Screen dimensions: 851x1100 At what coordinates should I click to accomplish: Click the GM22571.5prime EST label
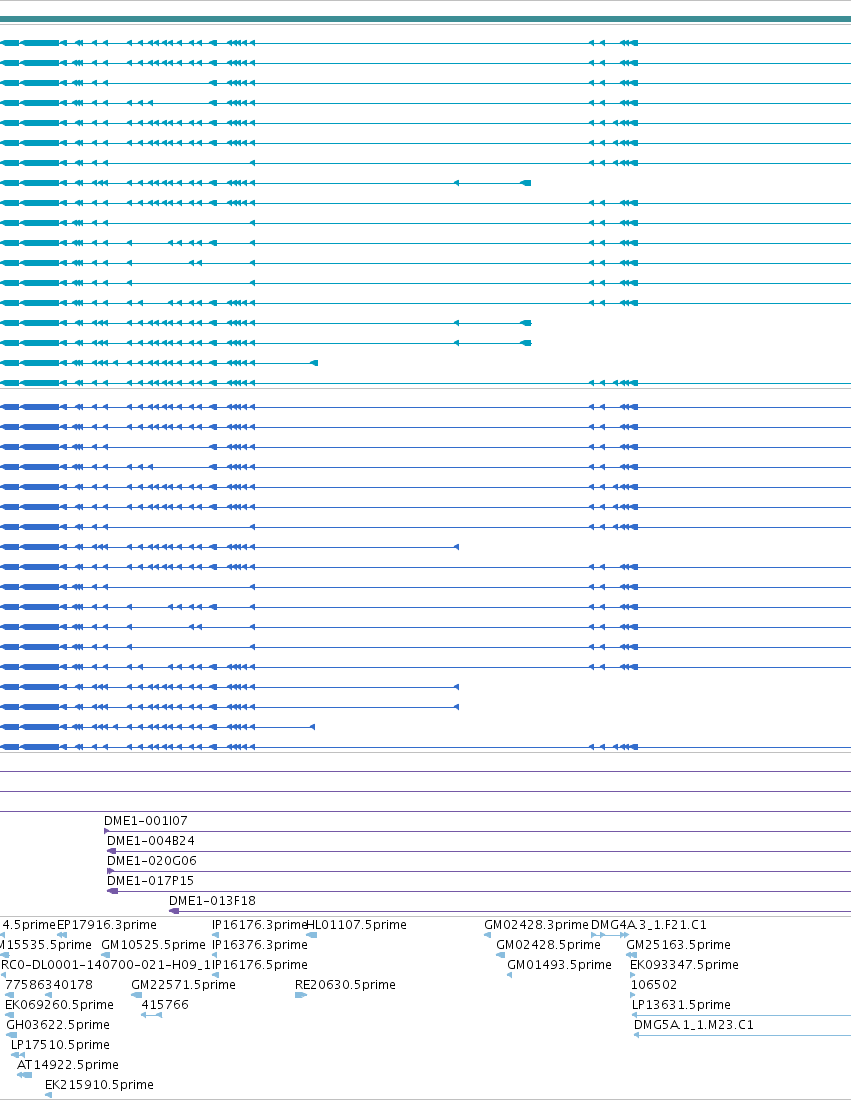click(183, 985)
